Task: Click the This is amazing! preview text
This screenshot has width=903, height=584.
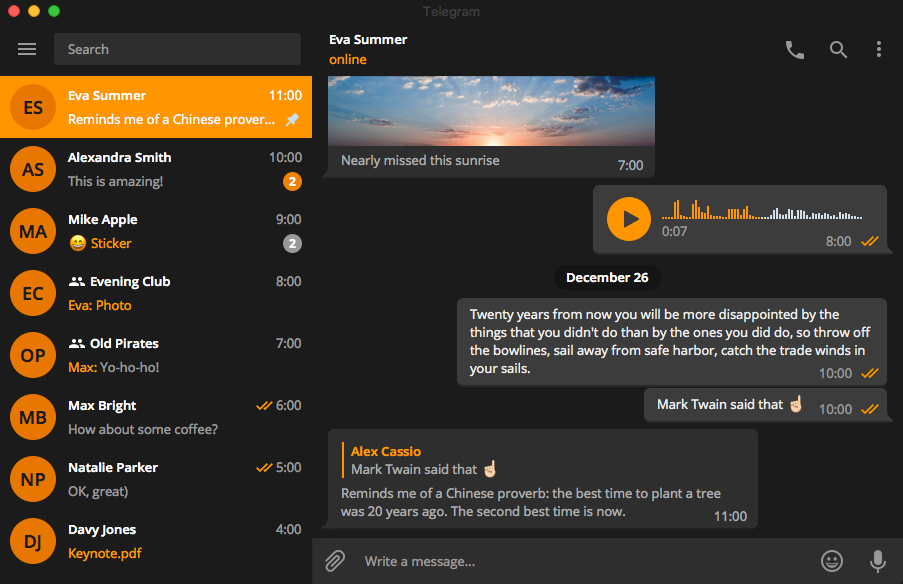Action: click(x=115, y=181)
